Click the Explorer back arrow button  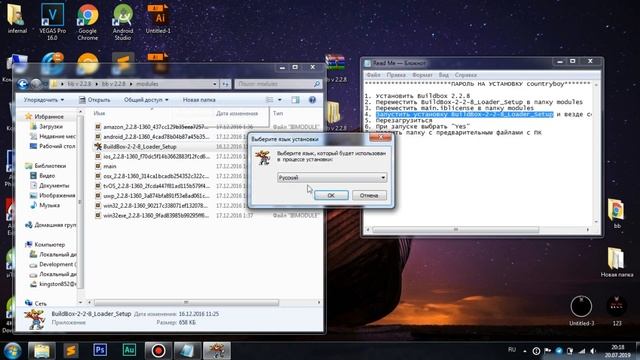click(x=23, y=84)
